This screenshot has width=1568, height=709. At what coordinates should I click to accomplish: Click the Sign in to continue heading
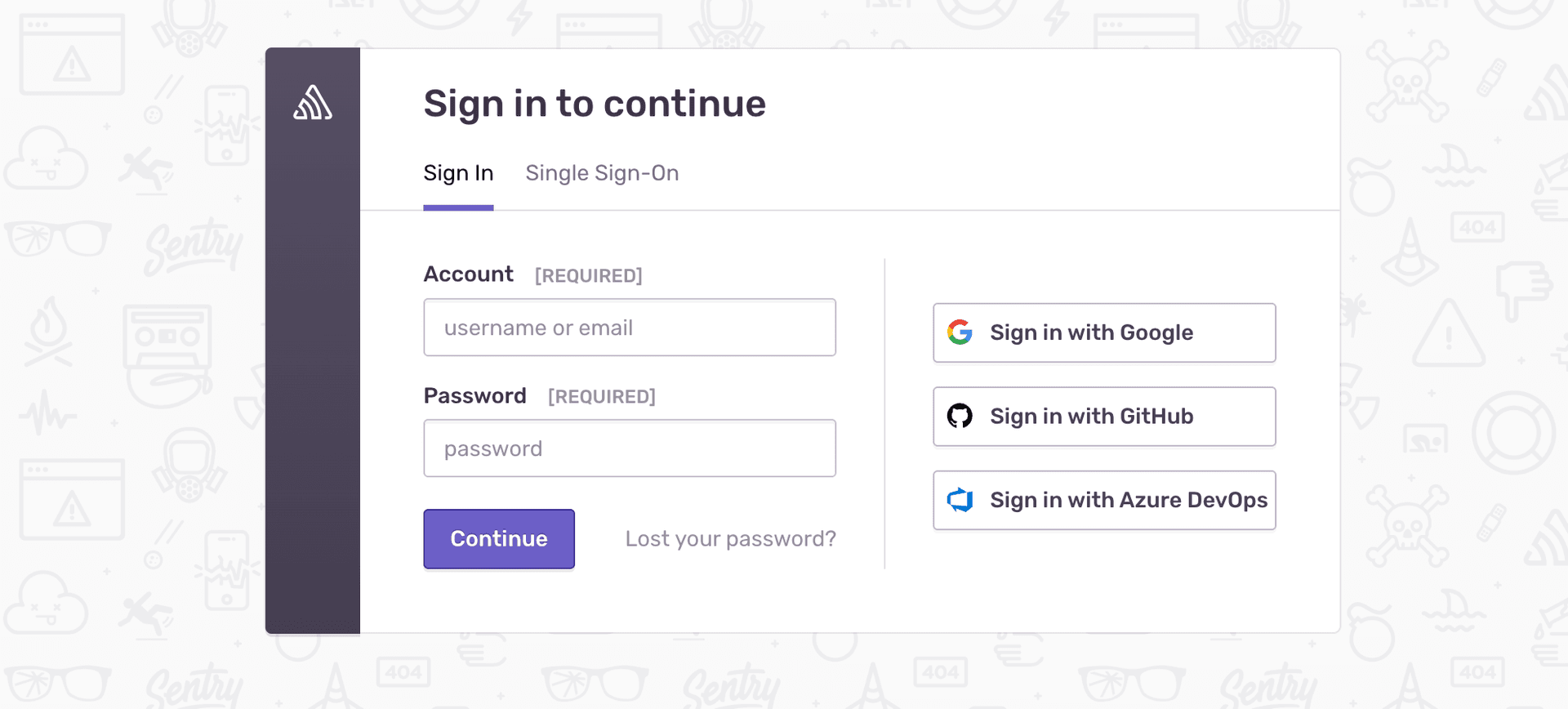[595, 103]
